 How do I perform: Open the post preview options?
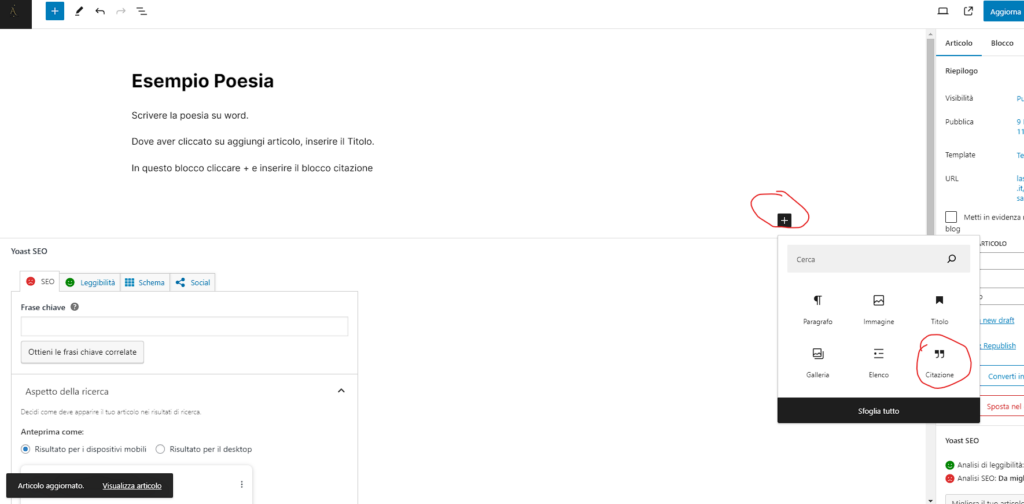[942, 11]
